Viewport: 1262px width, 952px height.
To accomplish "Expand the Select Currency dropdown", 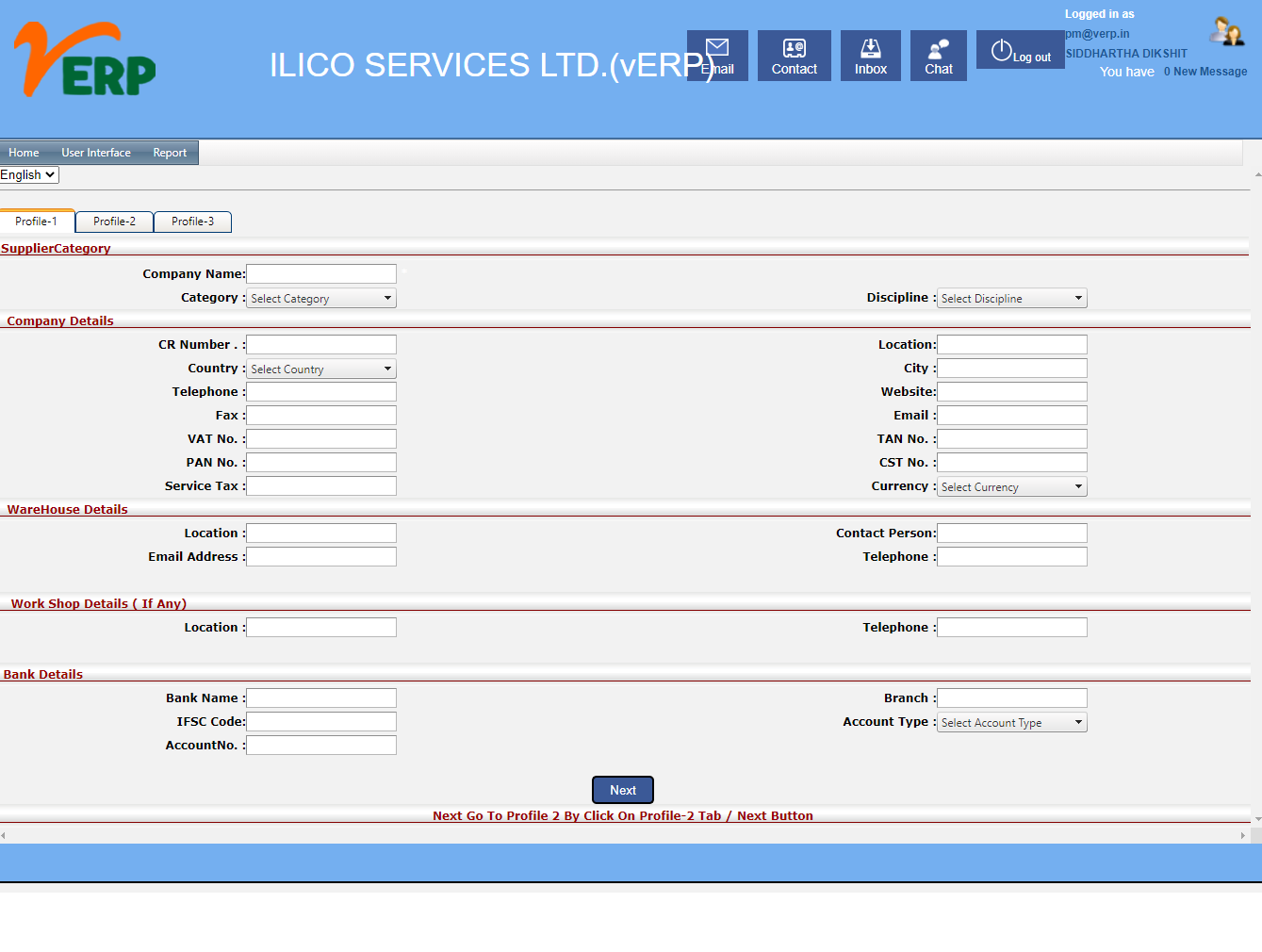I will 1012,487.
